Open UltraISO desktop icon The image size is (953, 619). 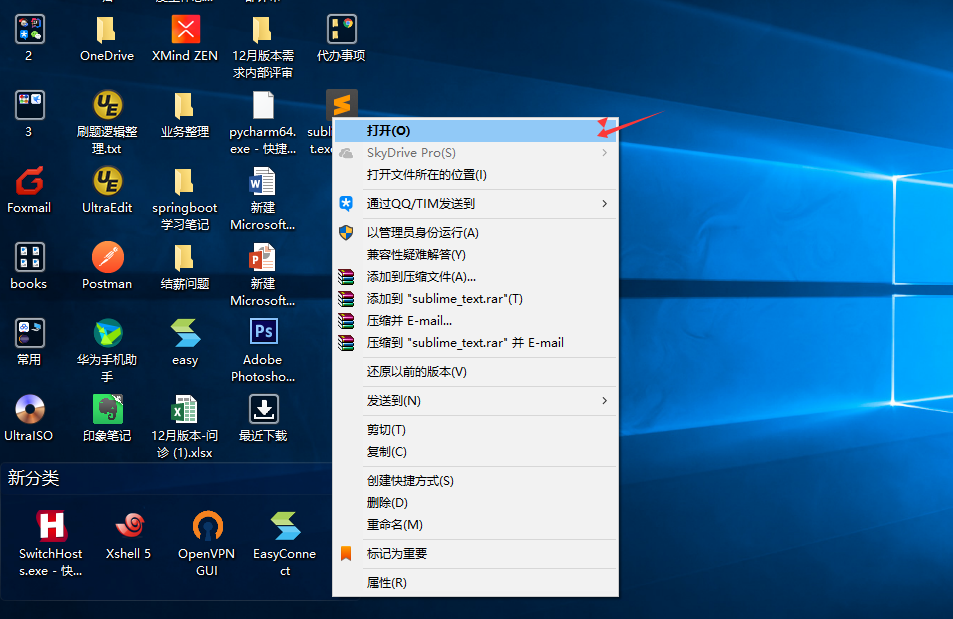tap(29, 409)
